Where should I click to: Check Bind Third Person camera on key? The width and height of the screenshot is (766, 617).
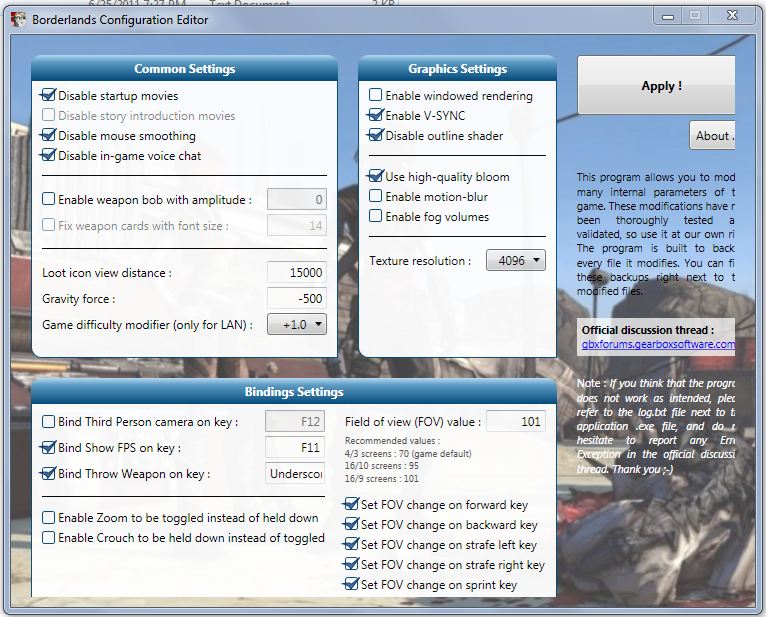pos(48,422)
